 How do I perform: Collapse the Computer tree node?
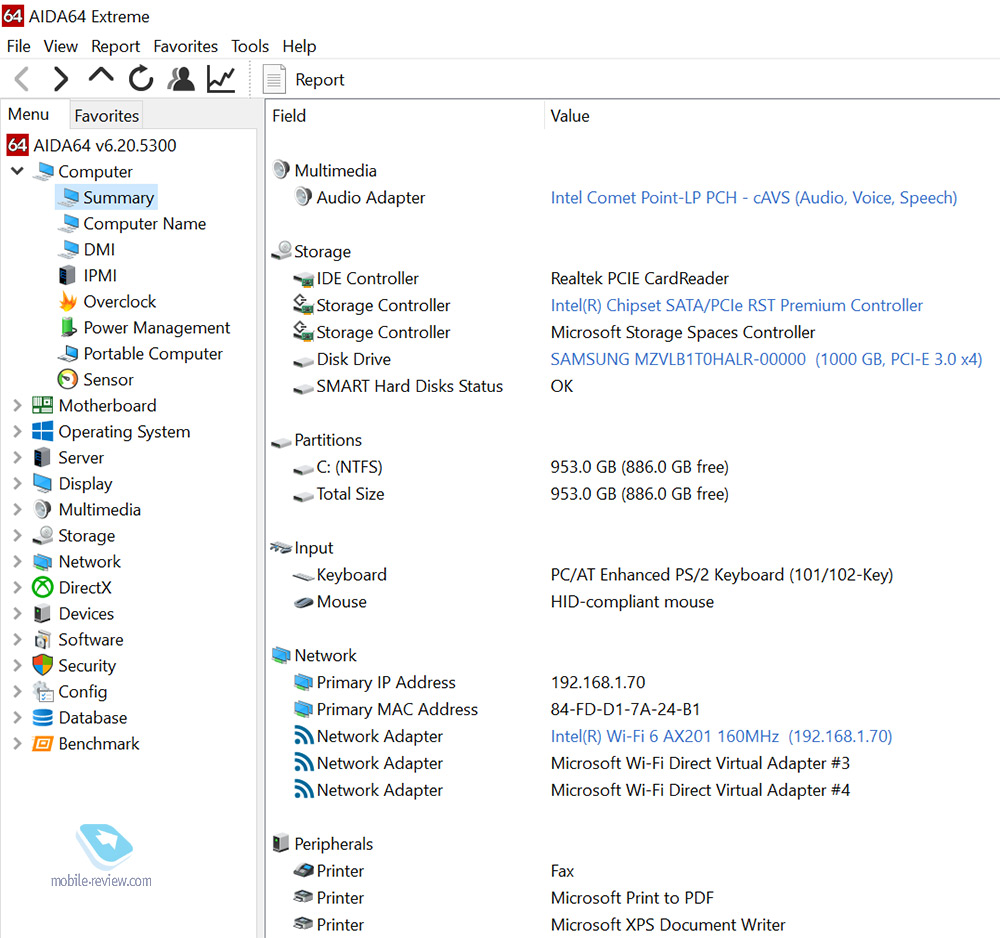pos(17,171)
